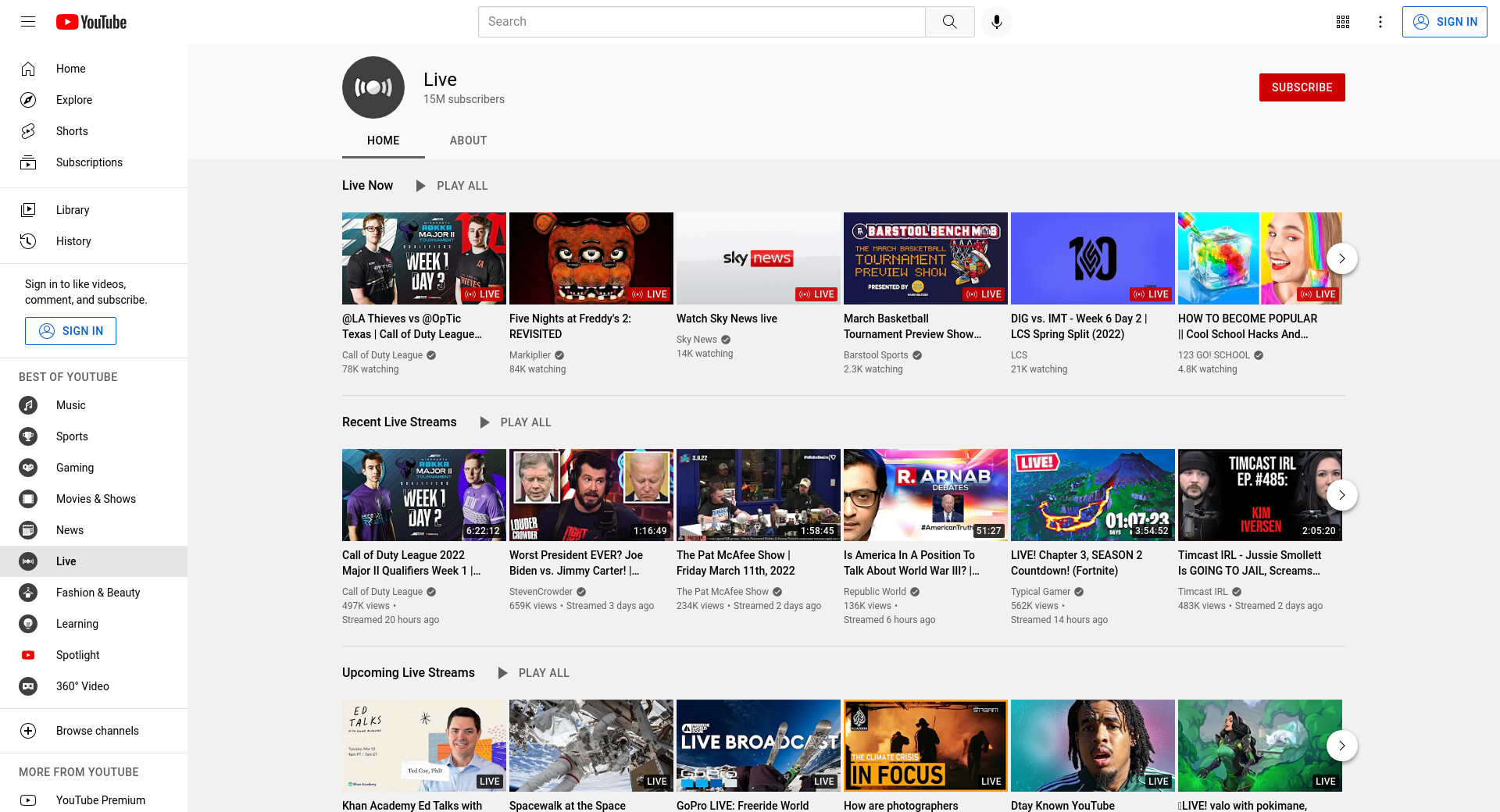Open the Spacewalk upcoming stream thumbnail
The width and height of the screenshot is (1500, 812).
591,746
